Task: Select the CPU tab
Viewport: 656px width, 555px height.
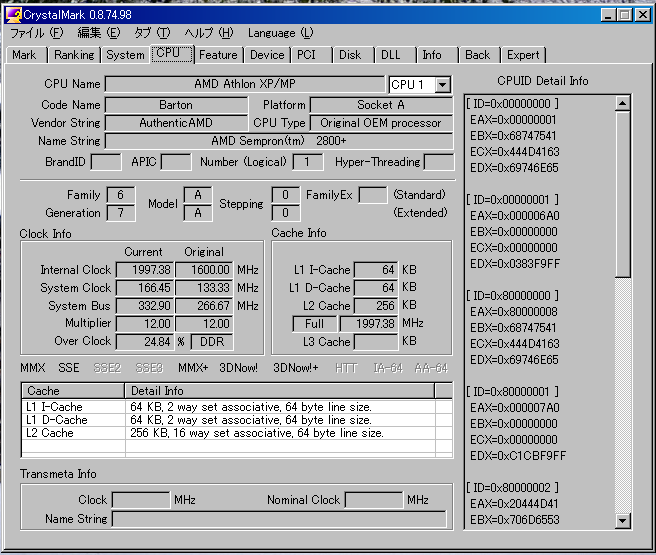Action: [172, 54]
